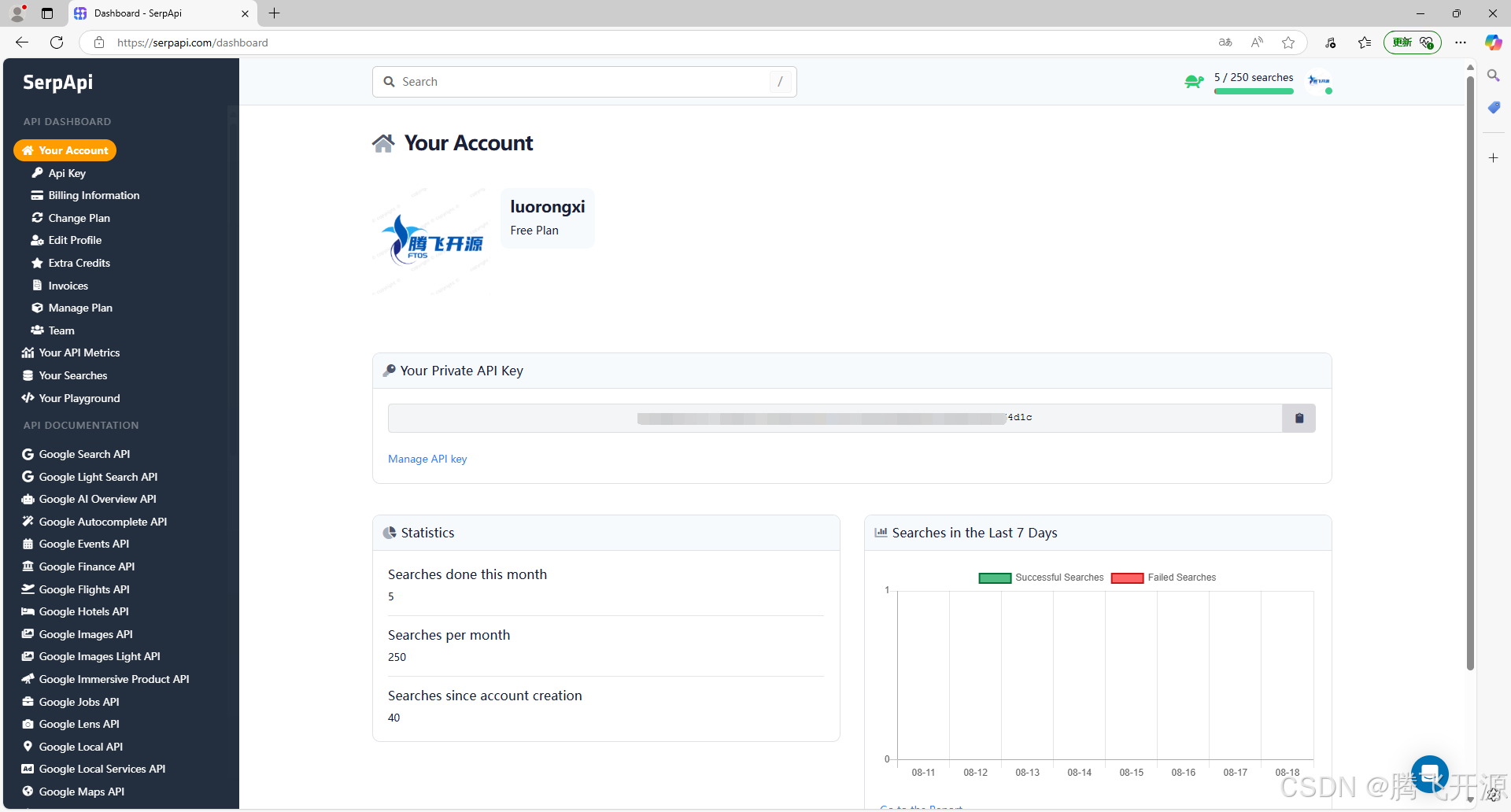This screenshot has width=1511, height=812.
Task: Open Extra Credits page
Action: click(71, 263)
